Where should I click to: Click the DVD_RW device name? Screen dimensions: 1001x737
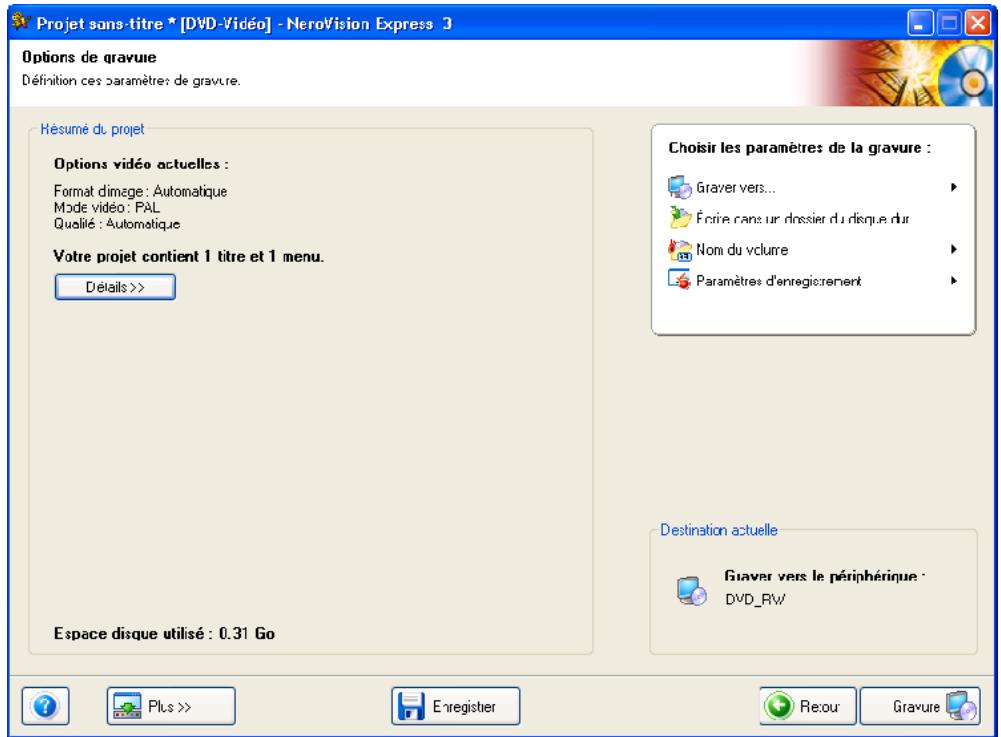755,599
